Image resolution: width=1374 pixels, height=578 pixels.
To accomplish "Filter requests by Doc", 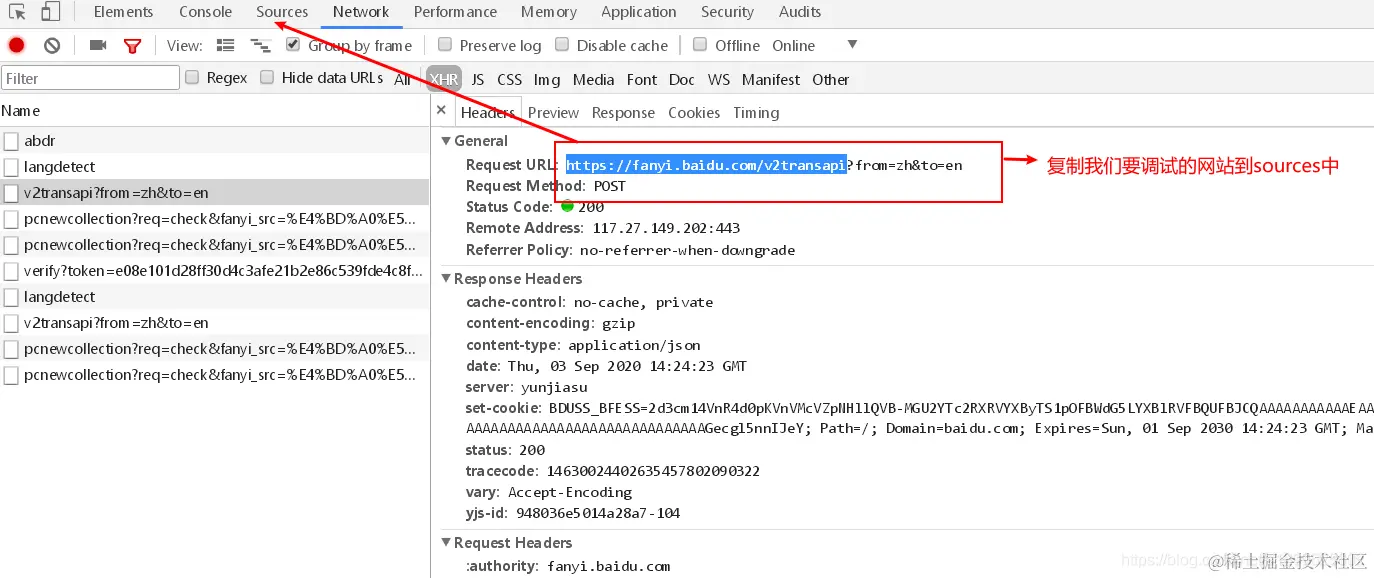I will tap(682, 79).
